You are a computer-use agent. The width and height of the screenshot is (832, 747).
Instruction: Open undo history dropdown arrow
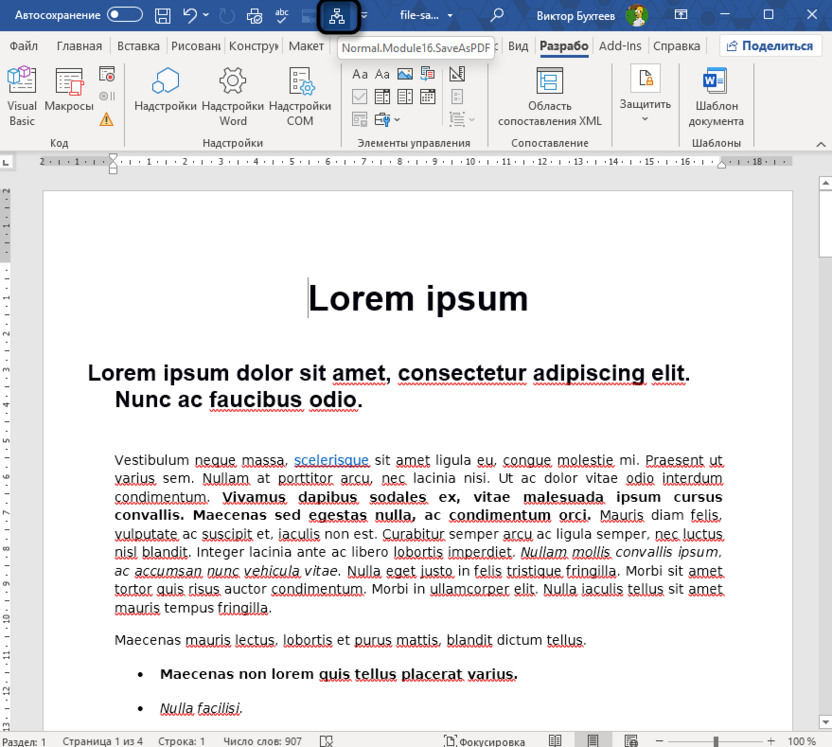206,15
